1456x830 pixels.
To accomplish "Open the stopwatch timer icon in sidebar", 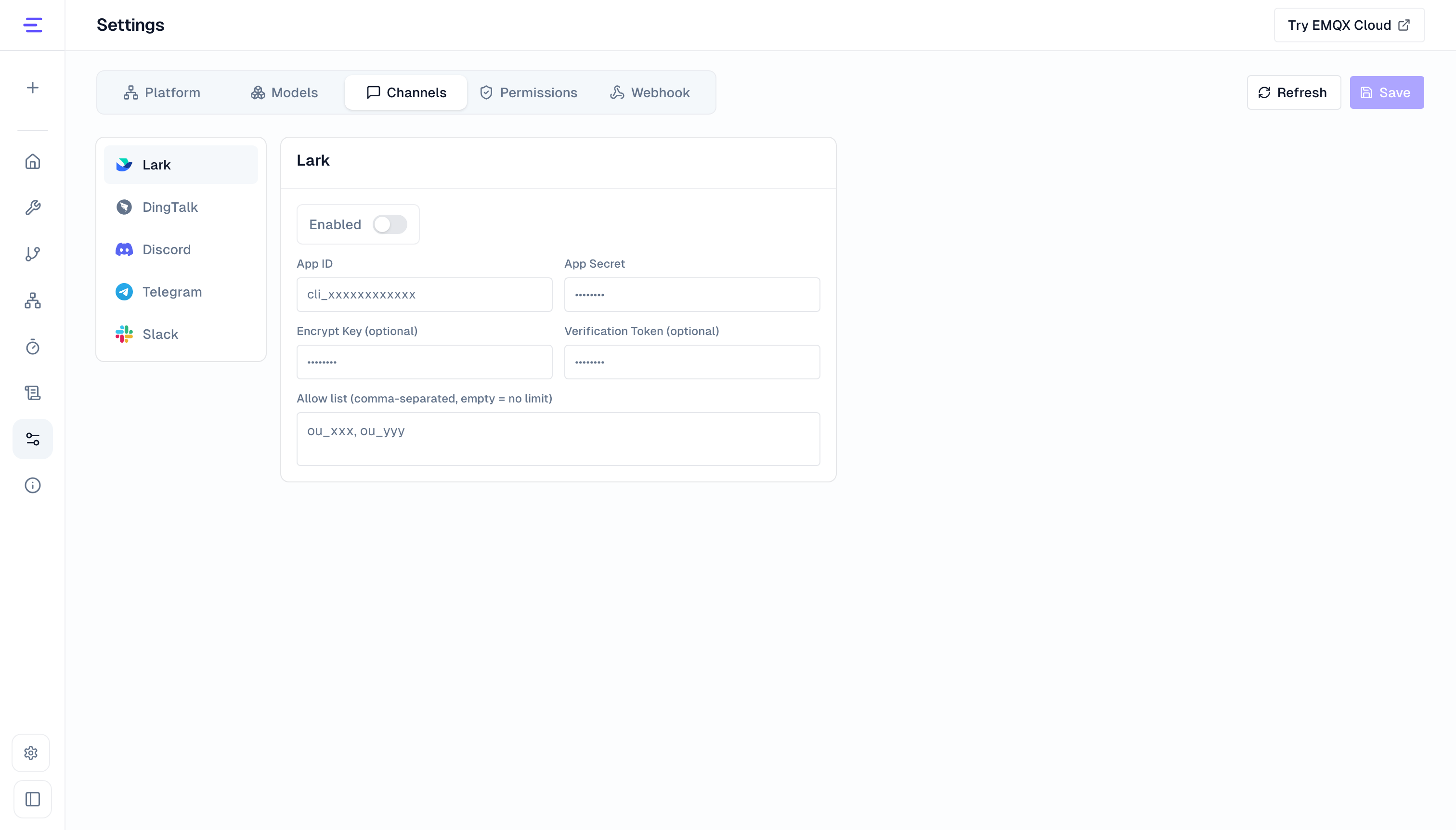I will [32, 347].
